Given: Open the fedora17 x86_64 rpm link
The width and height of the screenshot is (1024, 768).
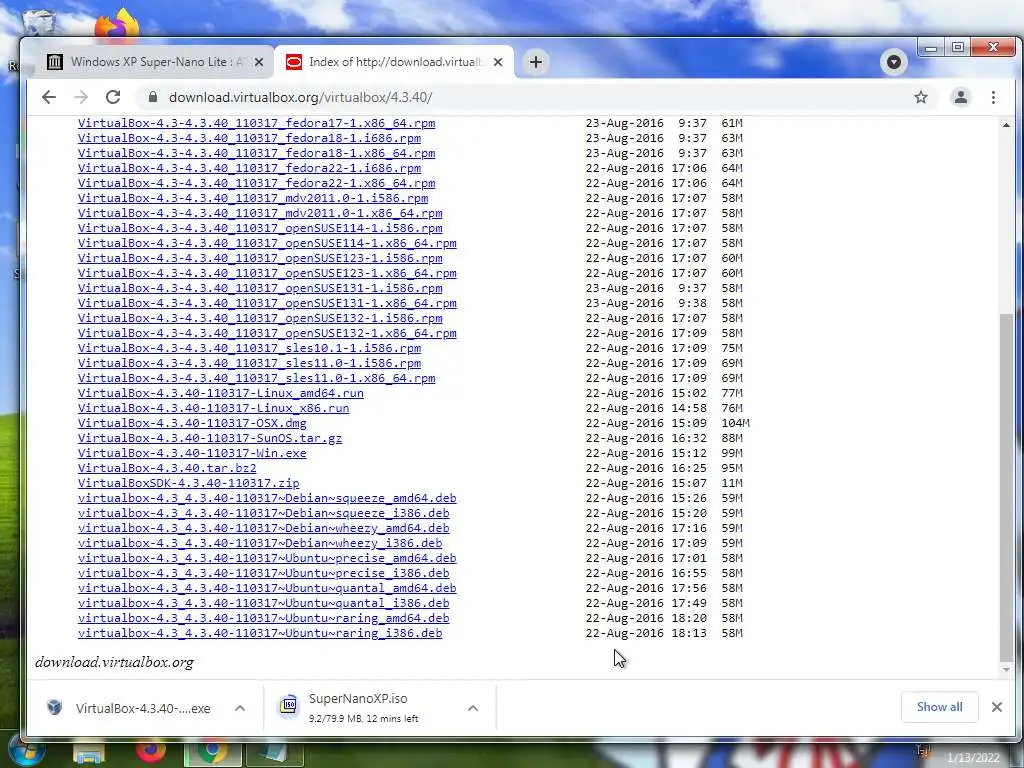Looking at the screenshot, I should [257, 123].
